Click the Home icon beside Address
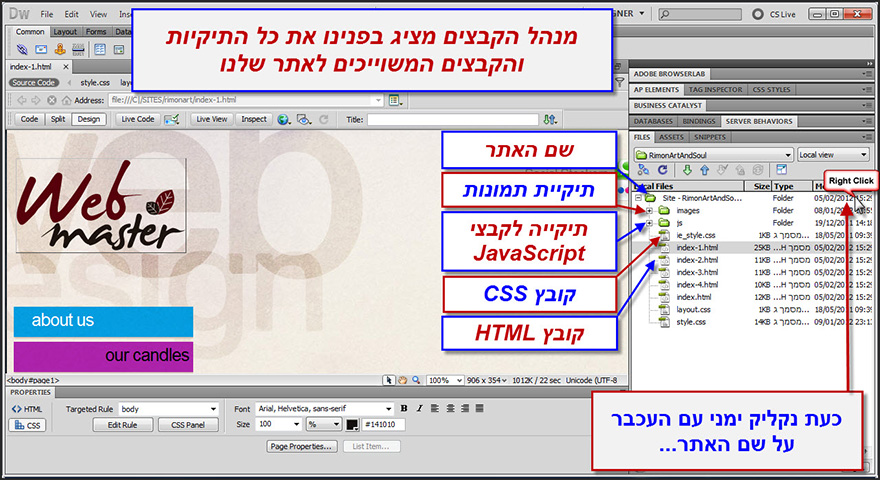This screenshot has width=880, height=480. [x=66, y=100]
